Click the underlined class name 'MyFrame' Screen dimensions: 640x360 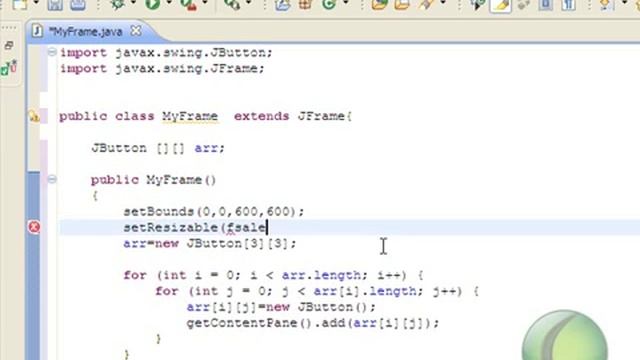click(x=190, y=116)
